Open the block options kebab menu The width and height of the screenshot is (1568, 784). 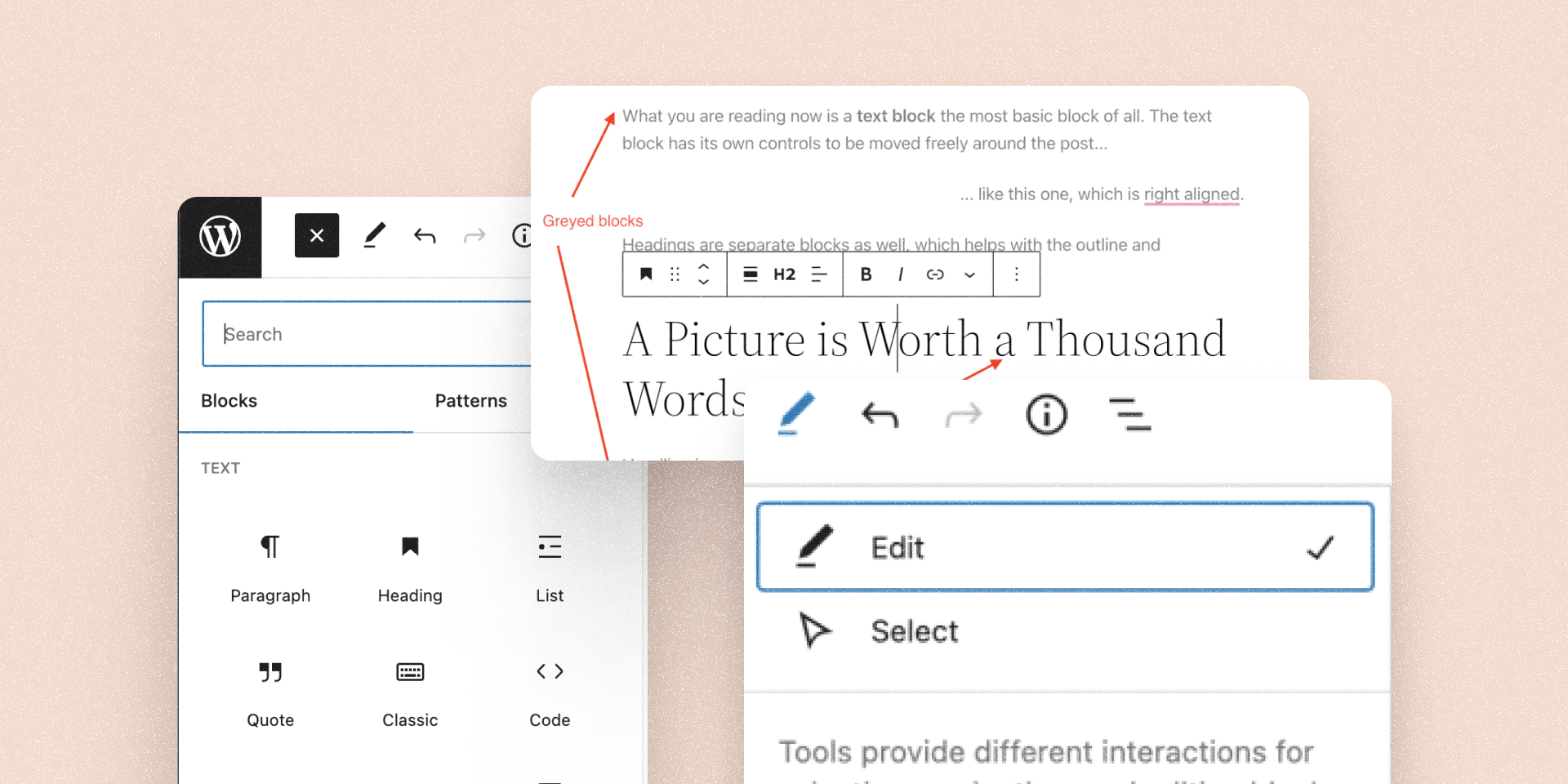(x=1016, y=274)
